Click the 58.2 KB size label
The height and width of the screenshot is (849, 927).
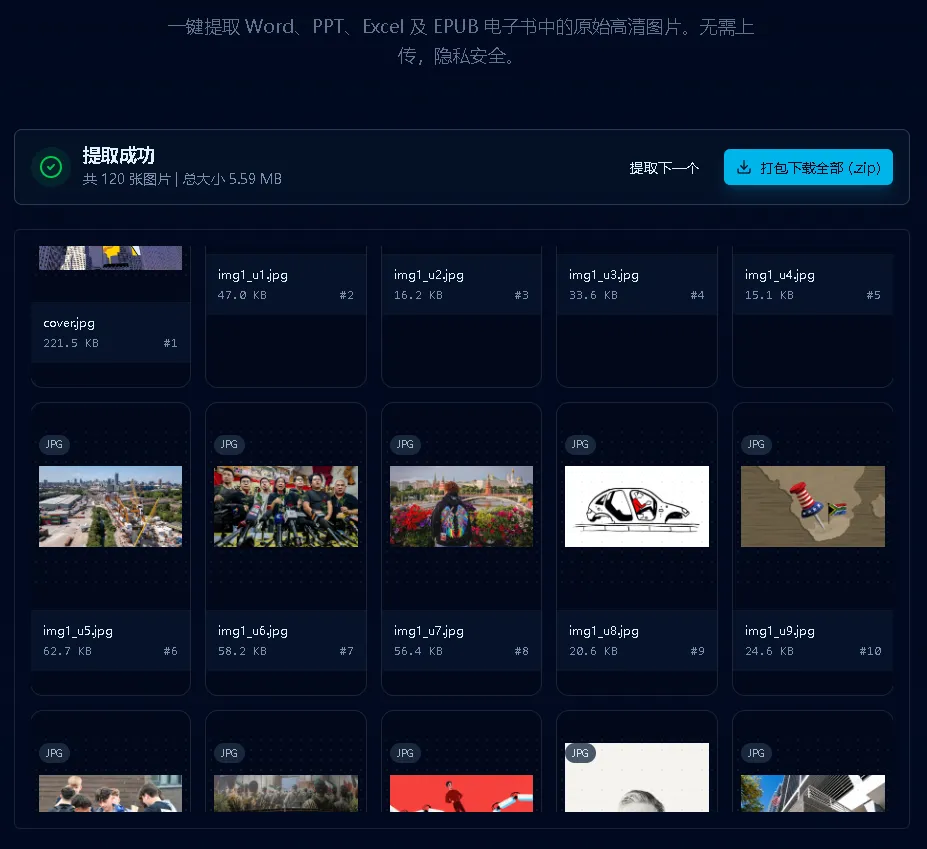pos(242,651)
